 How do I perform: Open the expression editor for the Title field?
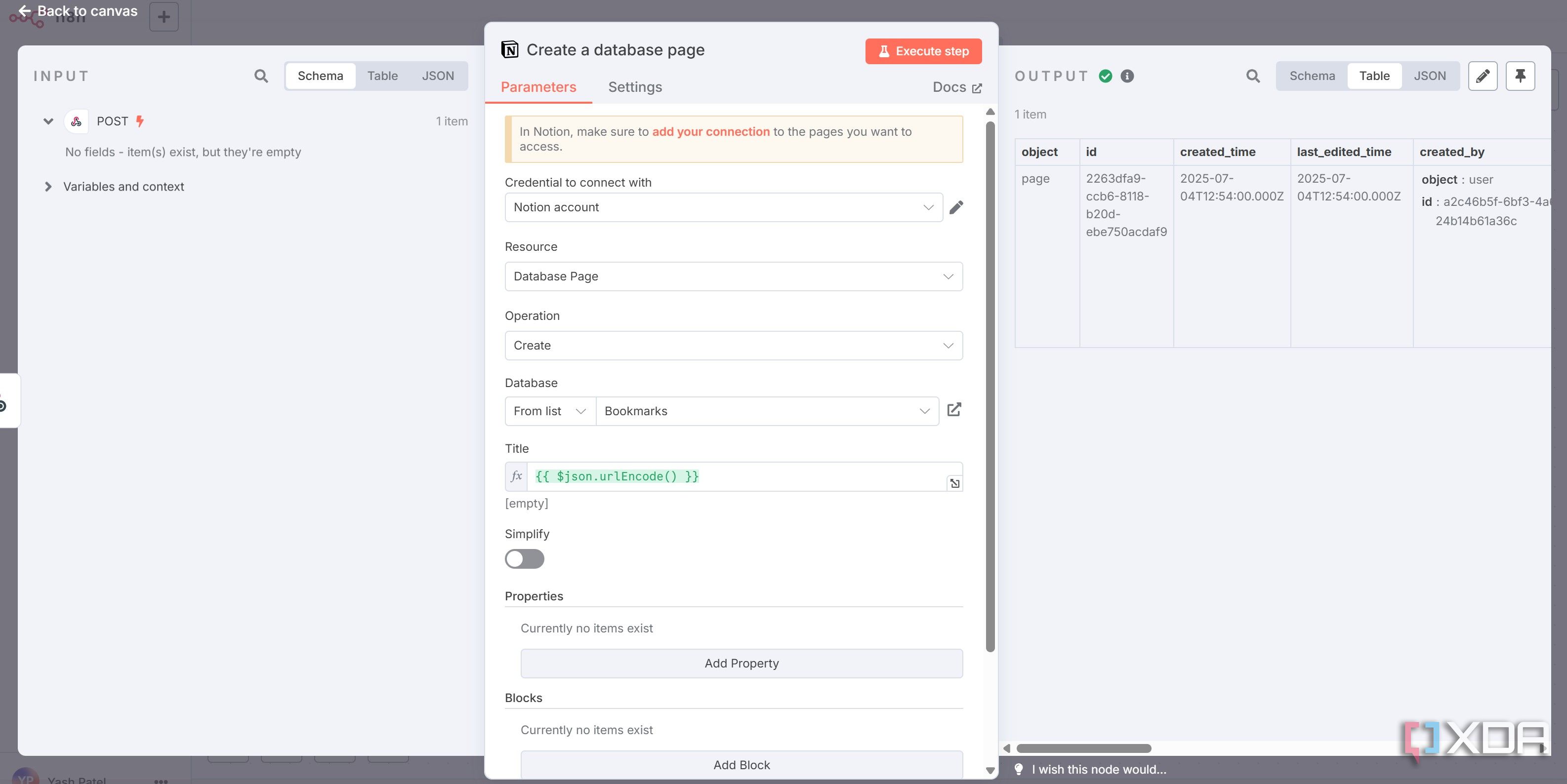954,483
